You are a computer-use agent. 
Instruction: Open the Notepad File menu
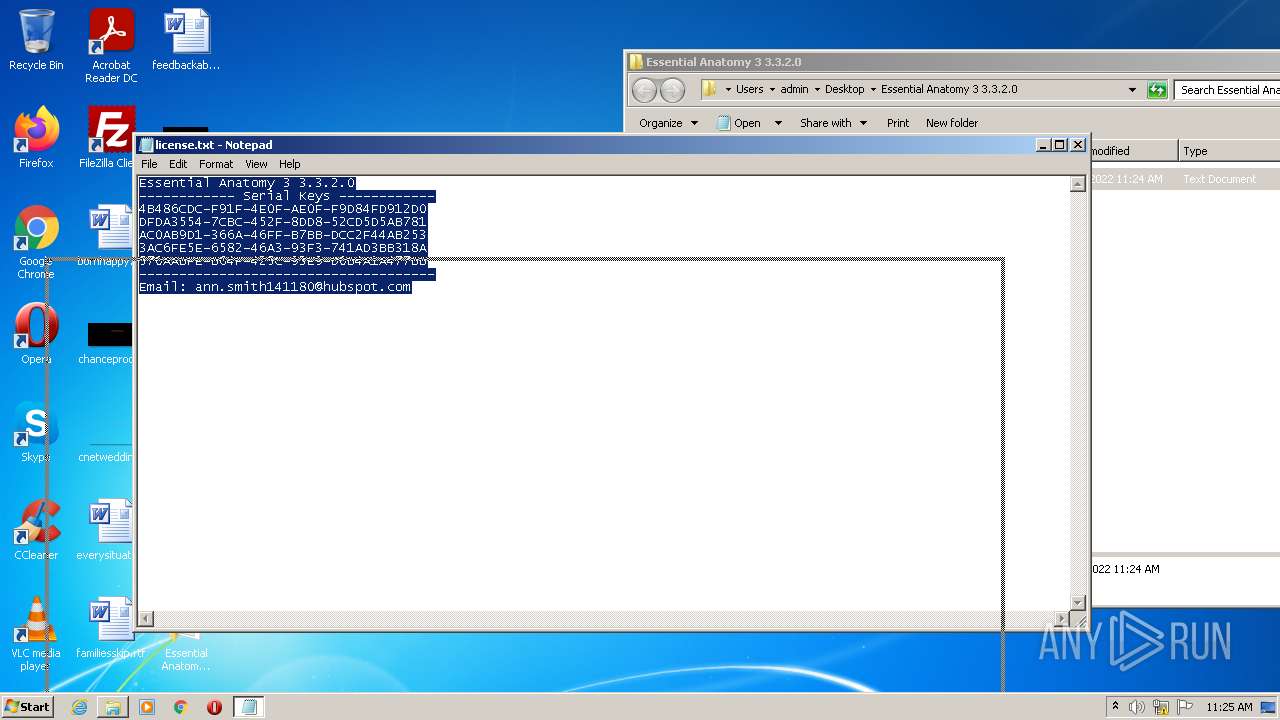click(x=149, y=164)
